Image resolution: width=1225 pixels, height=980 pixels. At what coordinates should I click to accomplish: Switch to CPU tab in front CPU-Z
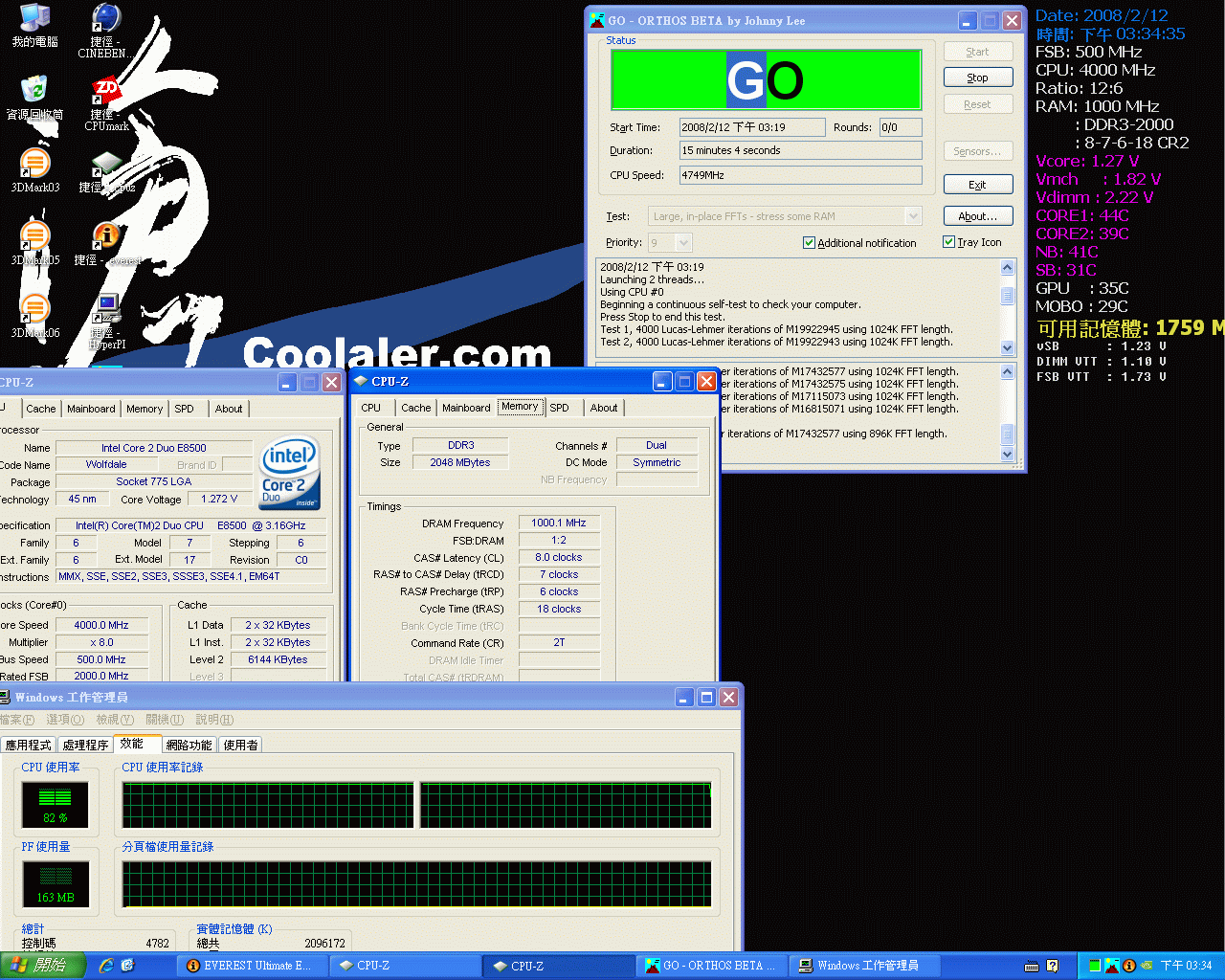[371, 408]
